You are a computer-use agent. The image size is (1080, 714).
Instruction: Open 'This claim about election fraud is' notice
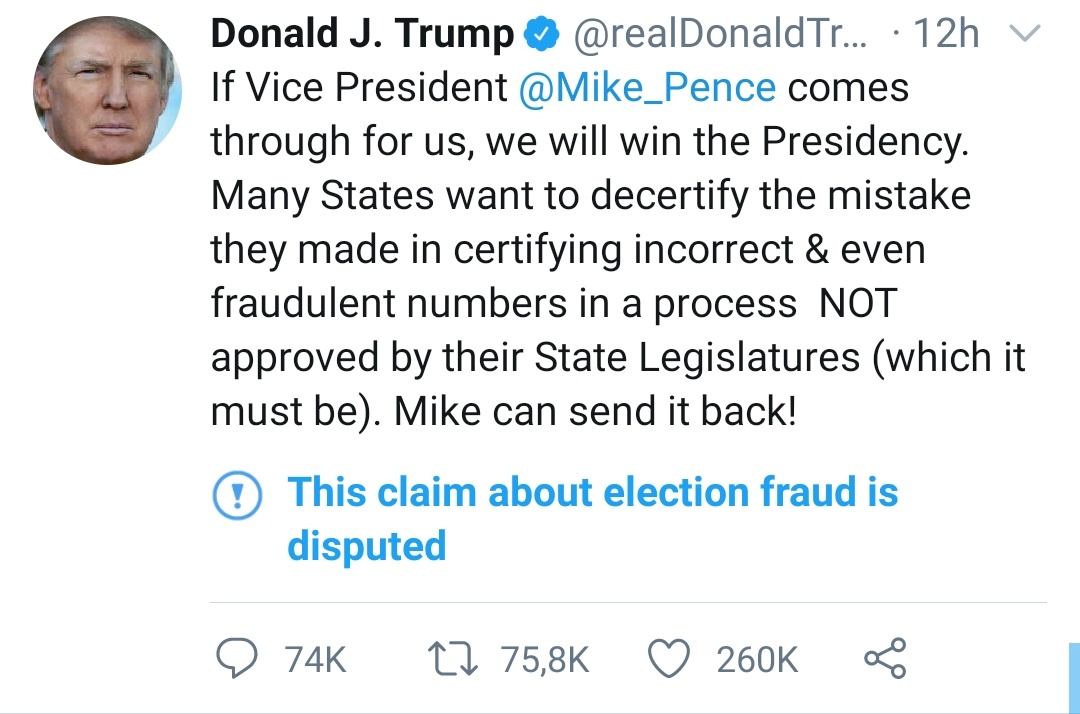(592, 493)
